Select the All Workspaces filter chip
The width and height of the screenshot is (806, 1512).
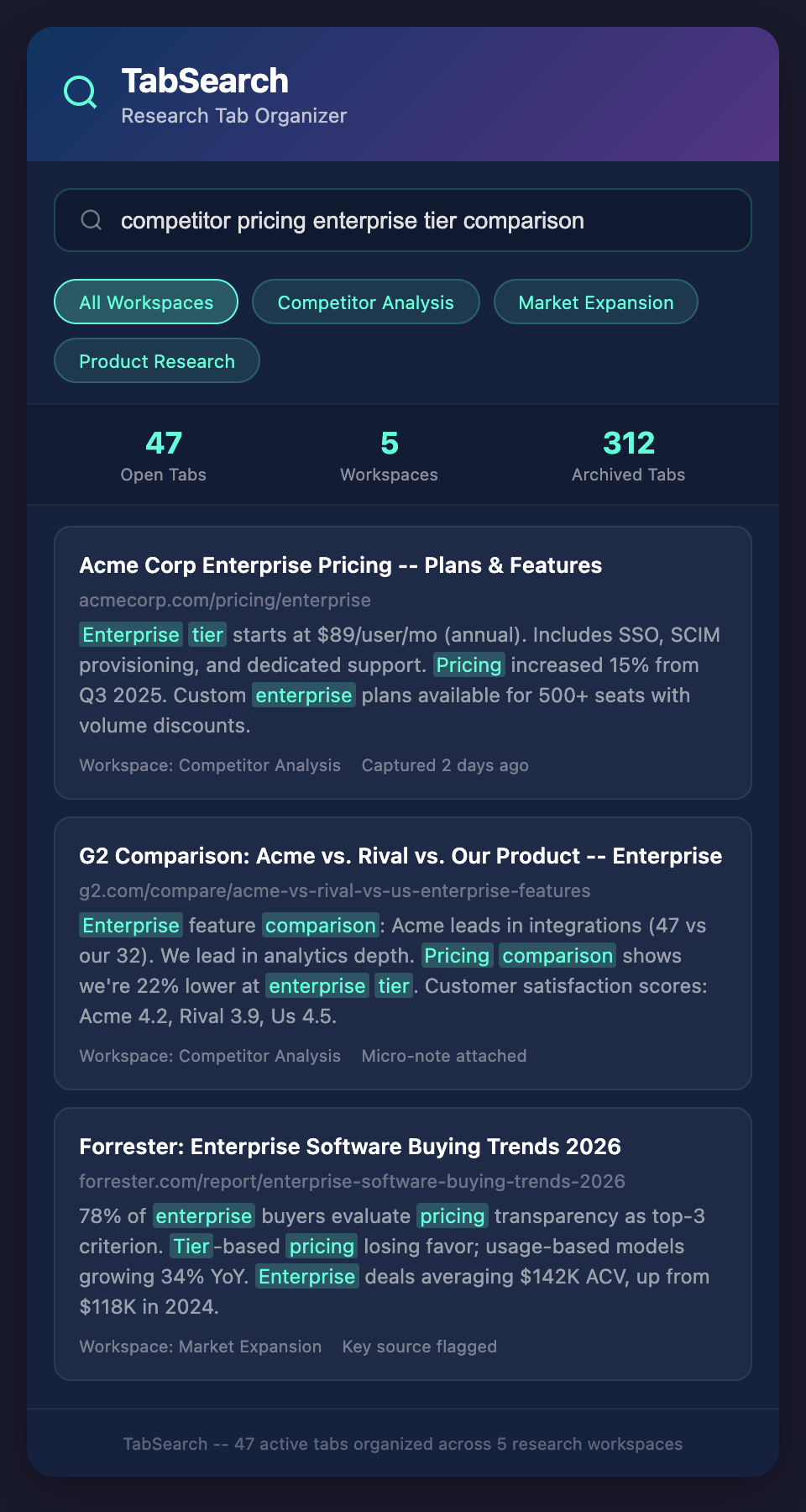coord(146,302)
